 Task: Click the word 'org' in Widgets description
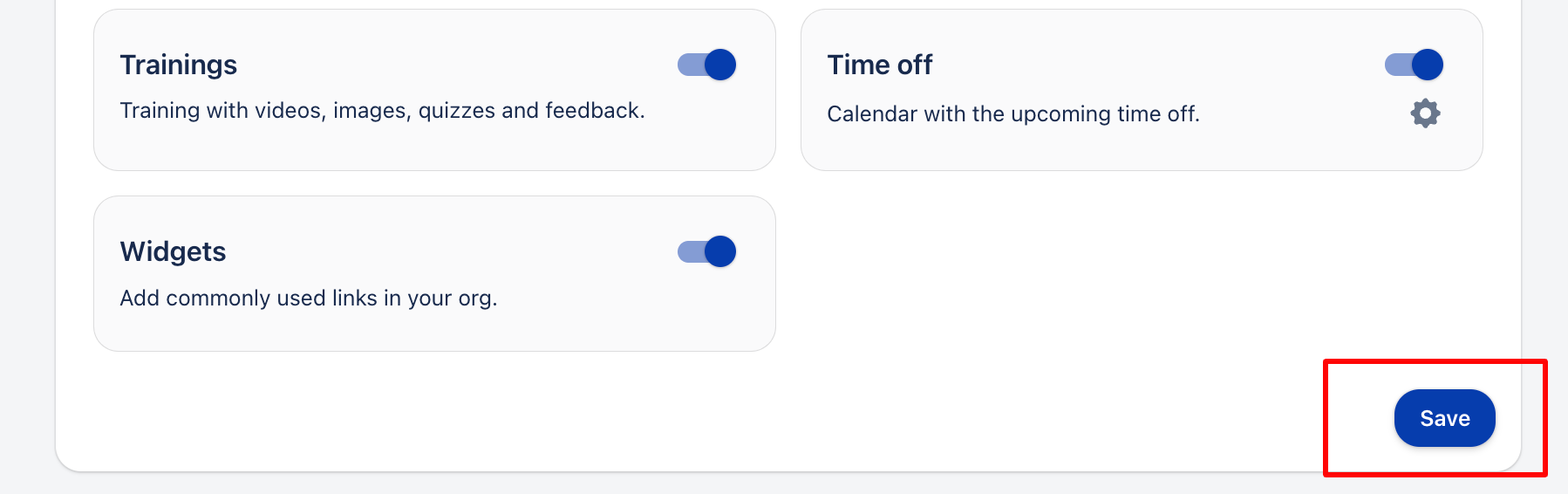click(475, 298)
